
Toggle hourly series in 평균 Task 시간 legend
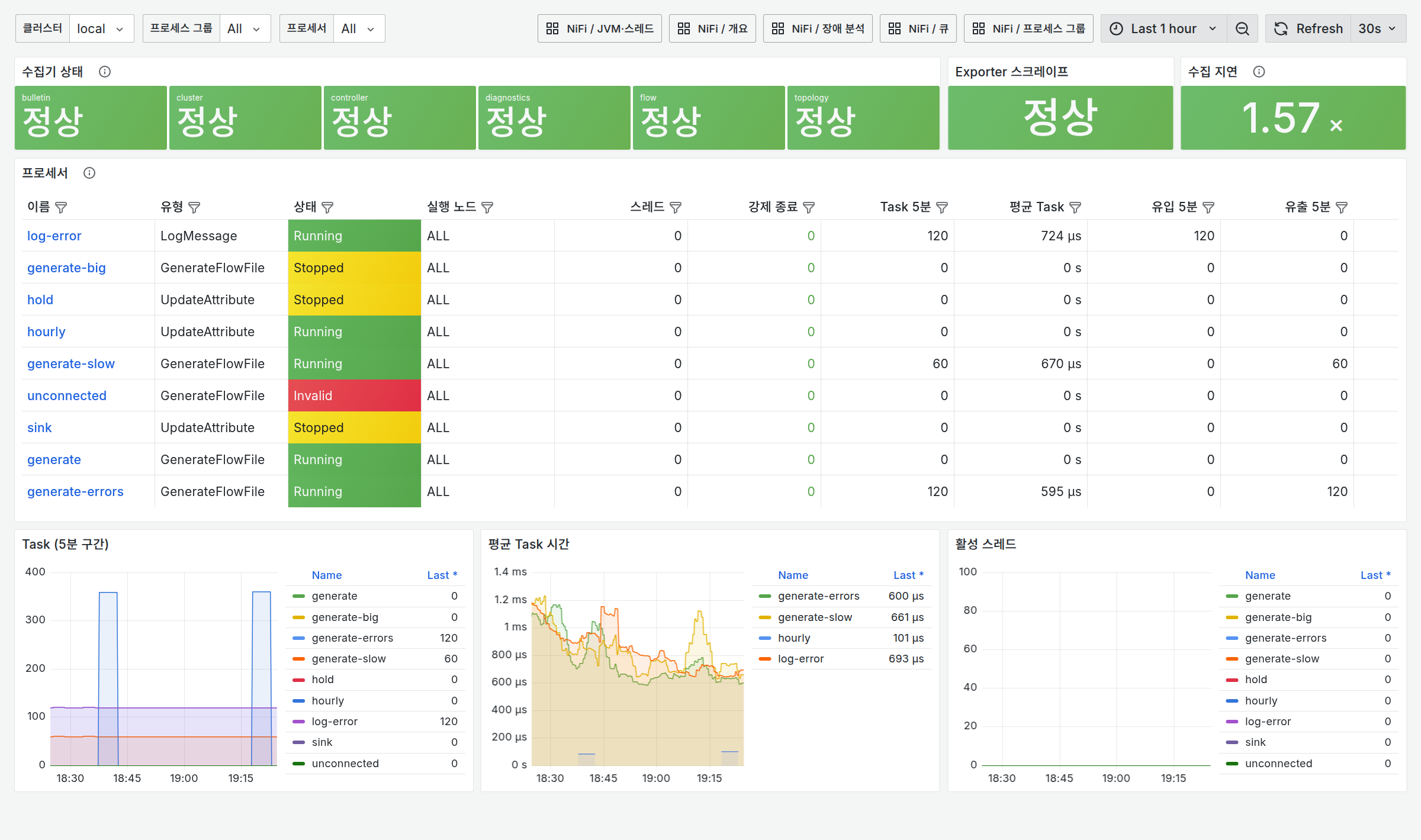click(793, 638)
